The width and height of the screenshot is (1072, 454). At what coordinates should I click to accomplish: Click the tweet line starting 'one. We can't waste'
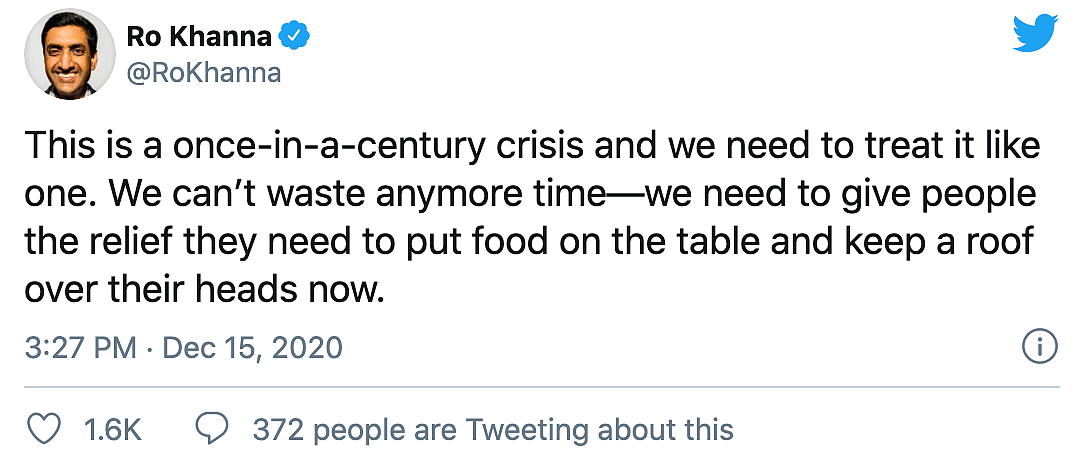click(531, 195)
